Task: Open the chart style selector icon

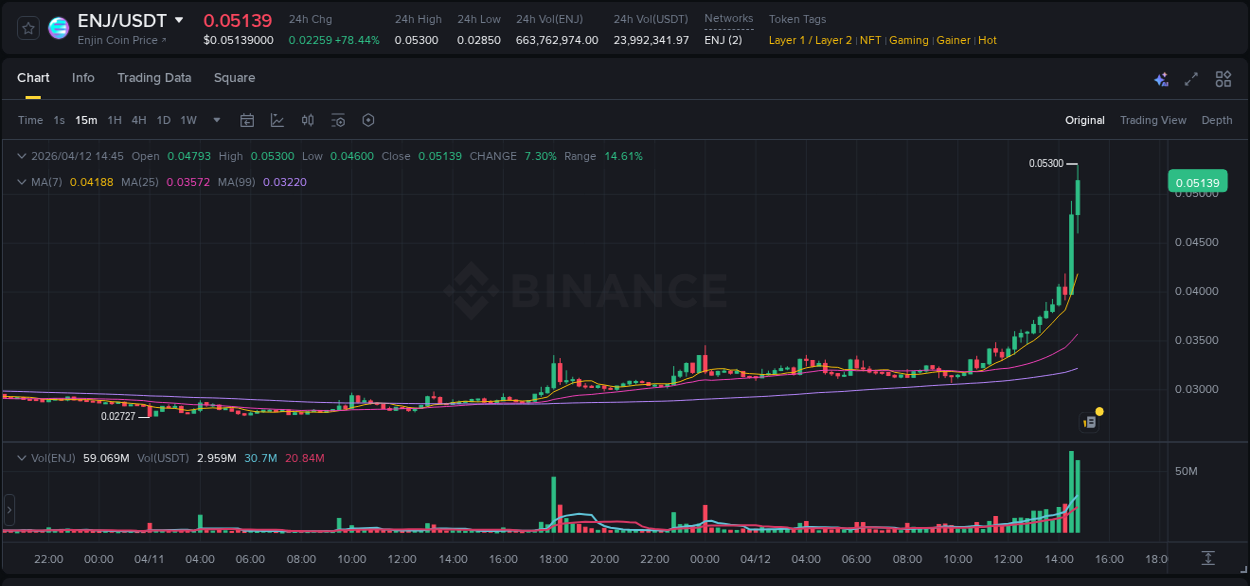Action: [275, 120]
